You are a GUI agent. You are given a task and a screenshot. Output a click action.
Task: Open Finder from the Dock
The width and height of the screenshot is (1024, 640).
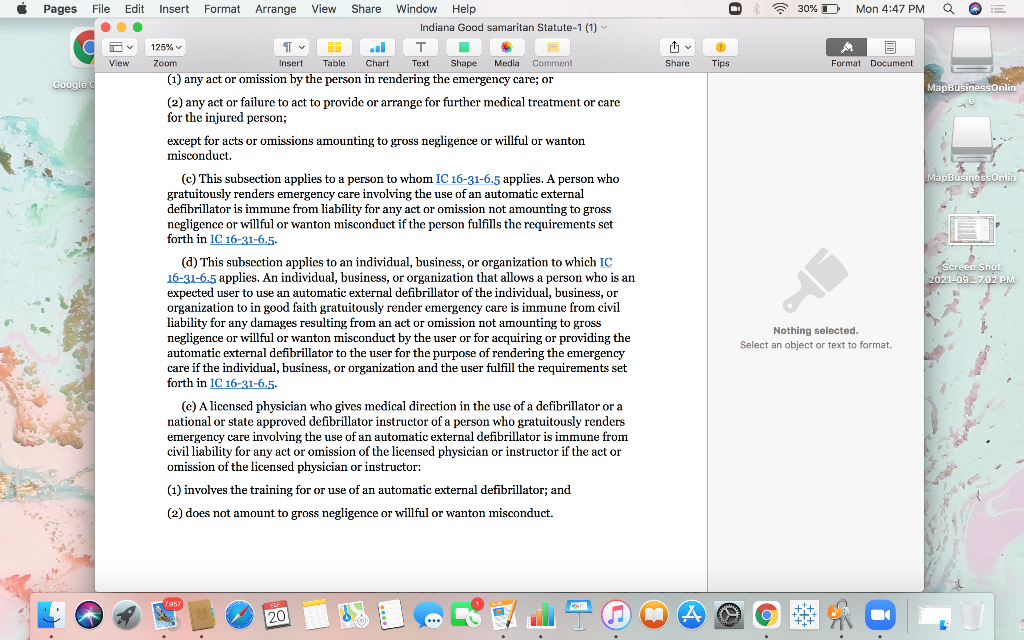[51, 615]
